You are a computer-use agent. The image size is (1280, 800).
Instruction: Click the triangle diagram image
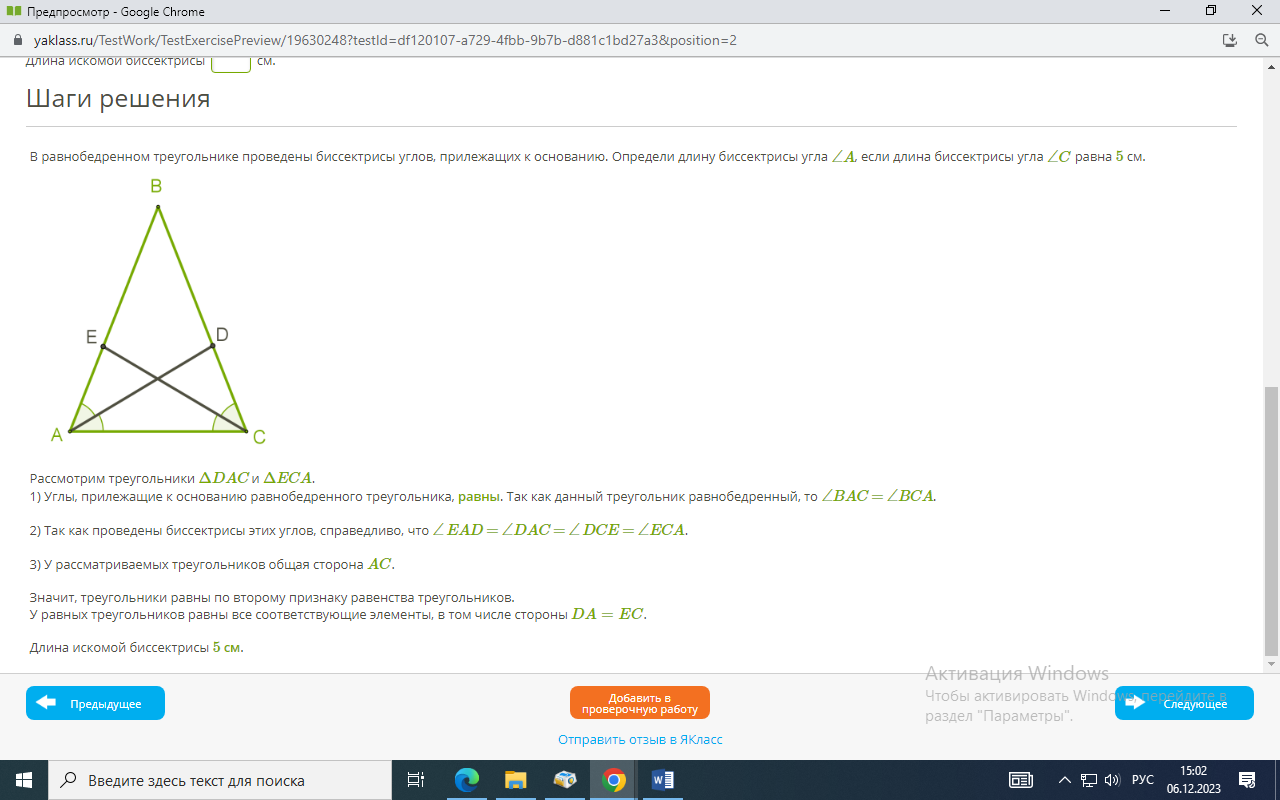[x=158, y=312]
